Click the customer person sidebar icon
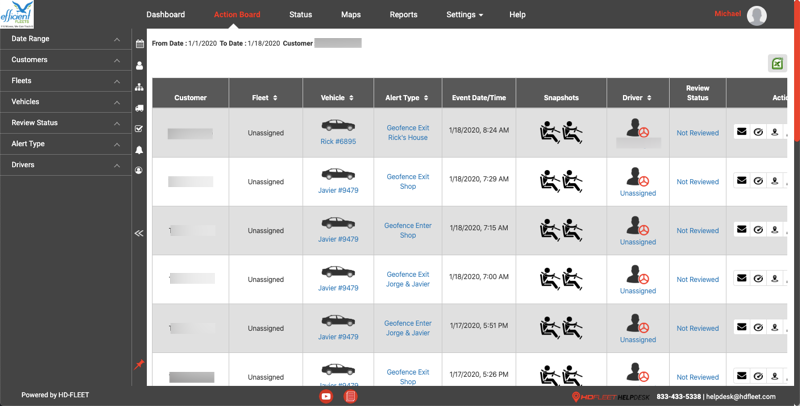This screenshot has height=406, width=800. pyautogui.click(x=139, y=65)
